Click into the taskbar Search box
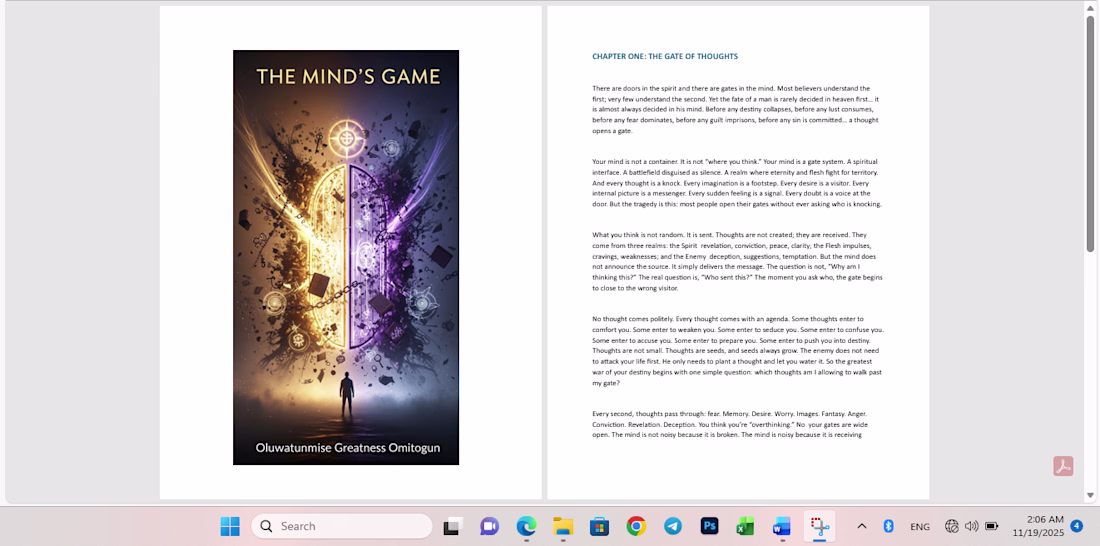The image size is (1100, 546). 342,526
